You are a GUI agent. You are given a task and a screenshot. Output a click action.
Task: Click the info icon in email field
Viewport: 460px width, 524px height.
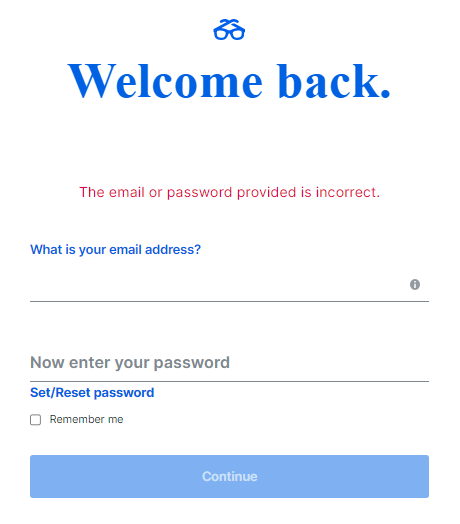[x=415, y=284]
